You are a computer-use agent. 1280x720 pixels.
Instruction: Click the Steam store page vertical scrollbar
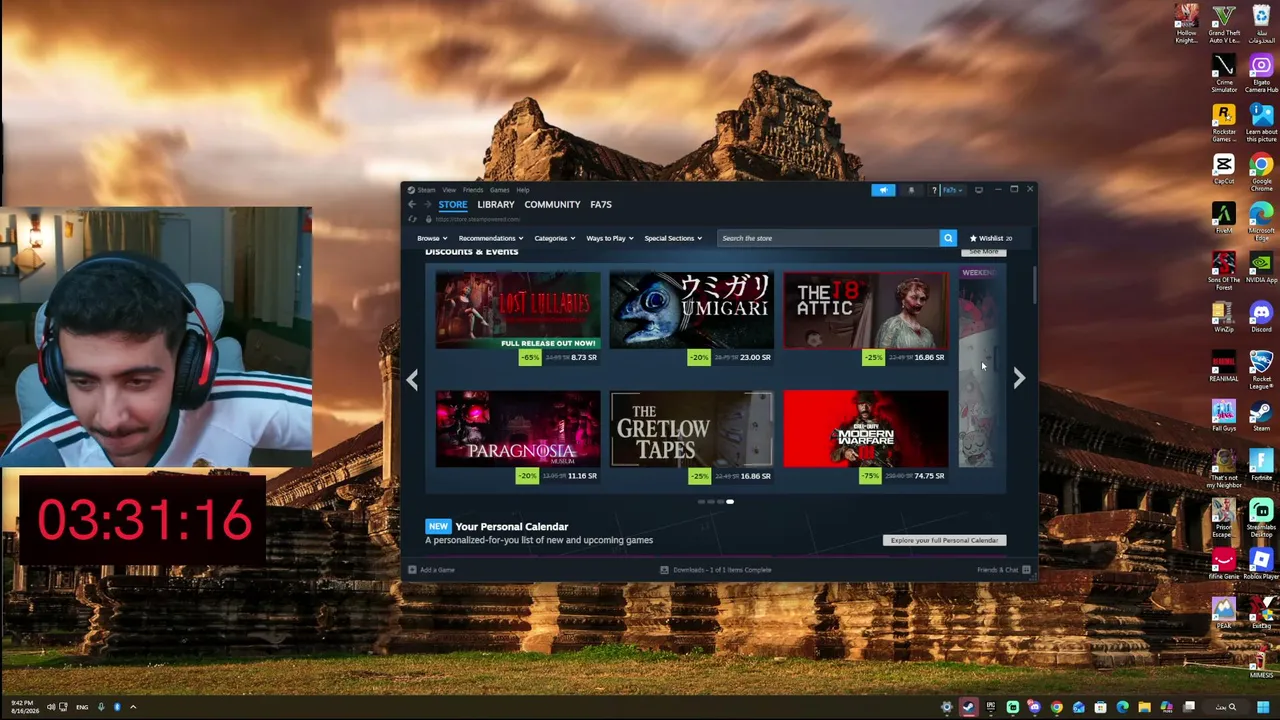coord(1034,285)
